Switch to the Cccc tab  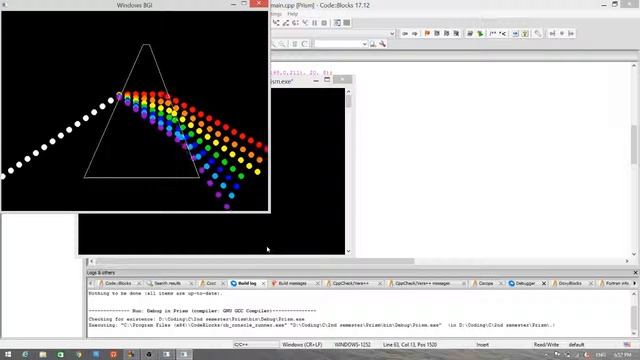[x=211, y=283]
